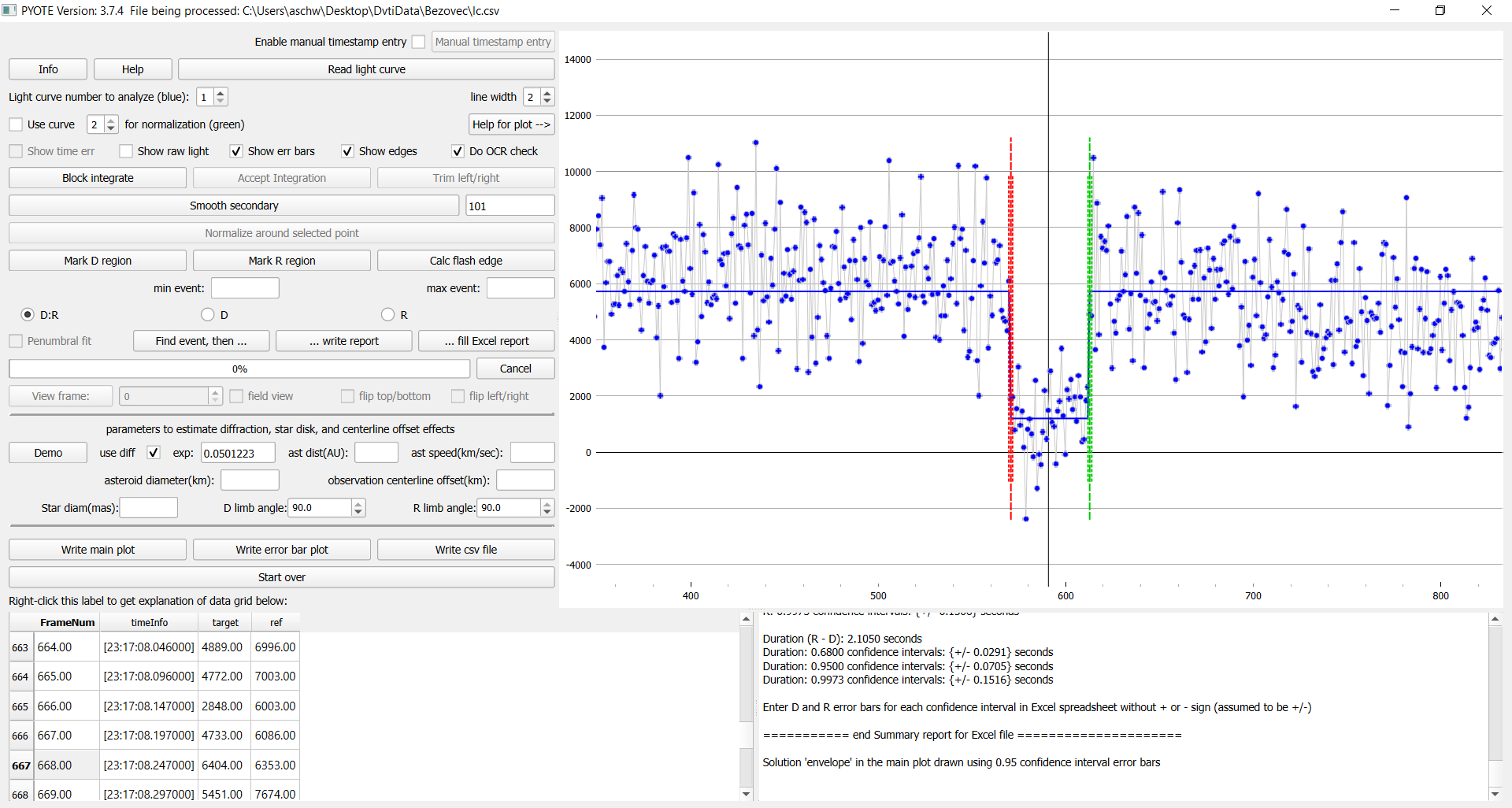Click the write report button
The height and width of the screenshot is (808, 1512).
[343, 341]
